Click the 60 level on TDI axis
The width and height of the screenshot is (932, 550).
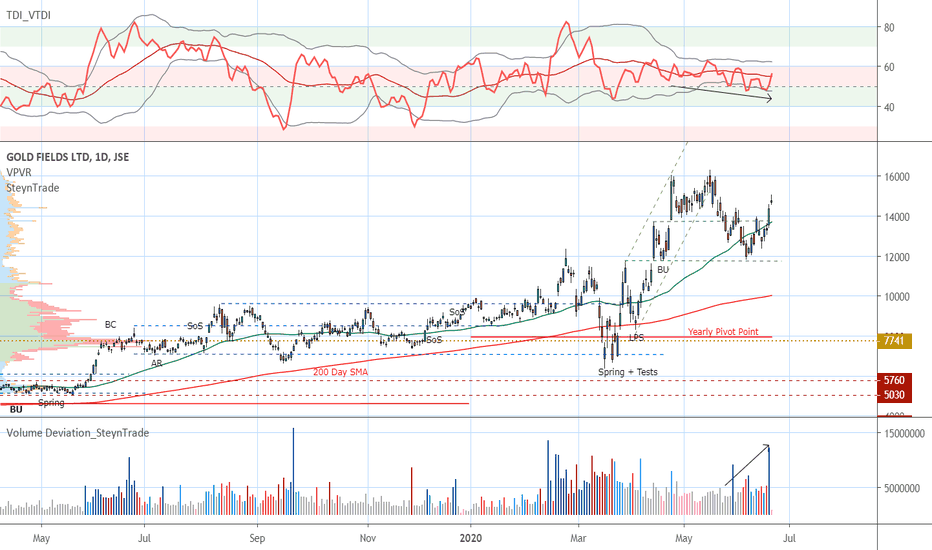click(889, 67)
